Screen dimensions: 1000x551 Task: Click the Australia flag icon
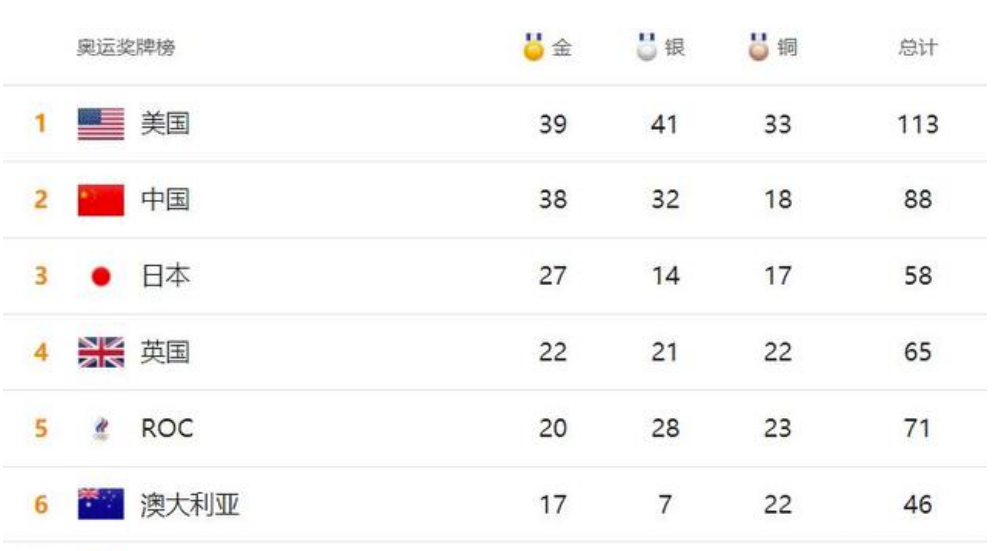(101, 504)
